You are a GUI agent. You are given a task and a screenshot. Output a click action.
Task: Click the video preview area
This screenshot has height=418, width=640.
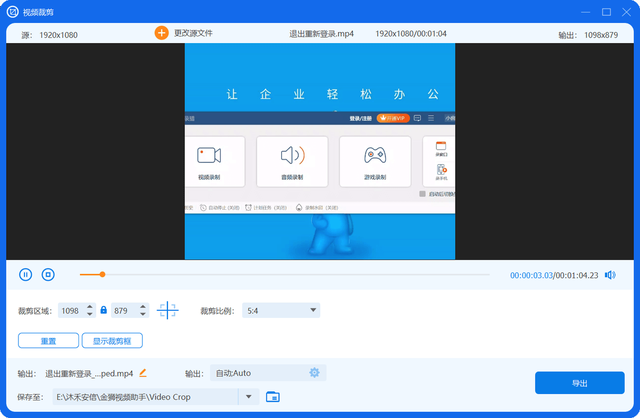[320, 151]
